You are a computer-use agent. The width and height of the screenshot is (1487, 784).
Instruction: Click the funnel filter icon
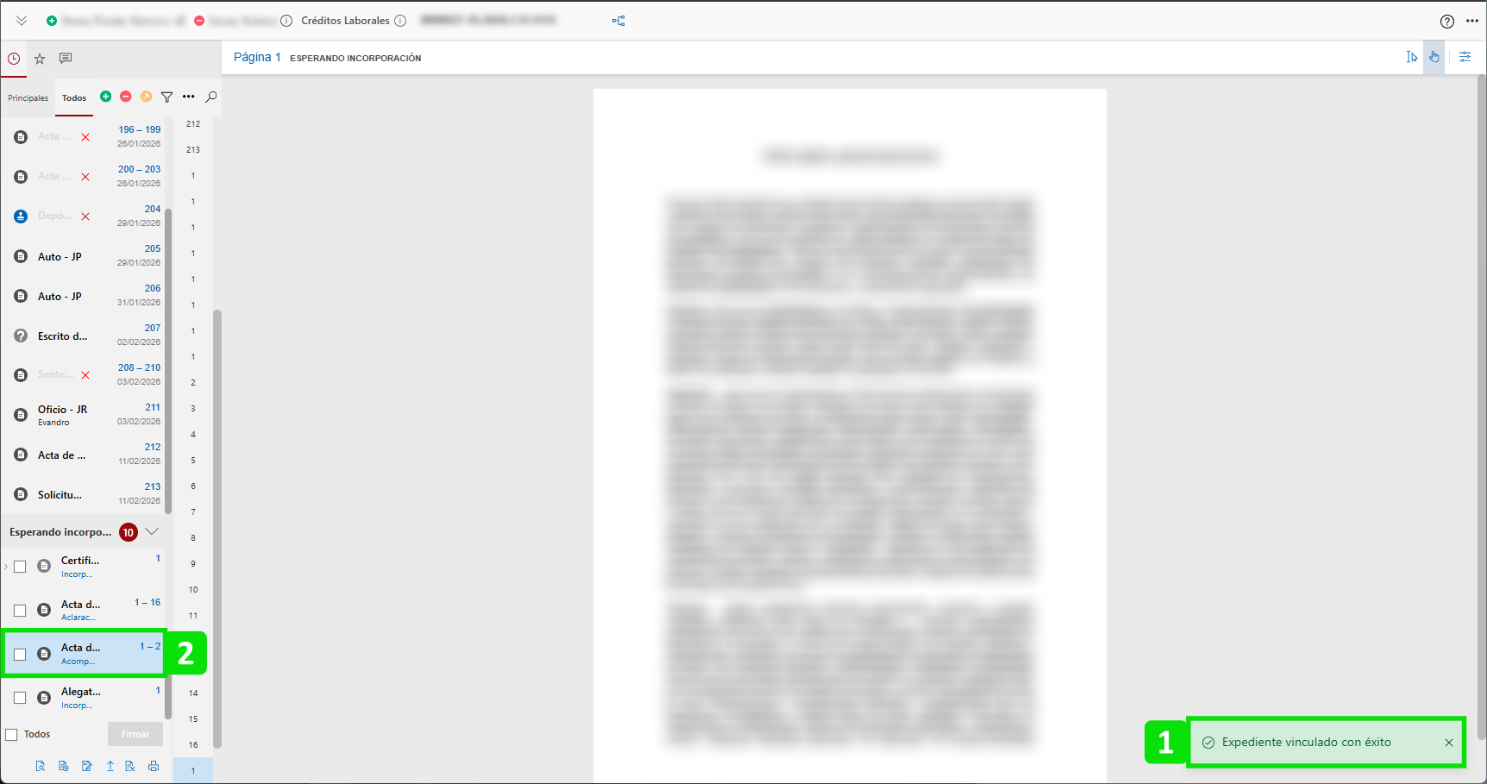click(167, 97)
